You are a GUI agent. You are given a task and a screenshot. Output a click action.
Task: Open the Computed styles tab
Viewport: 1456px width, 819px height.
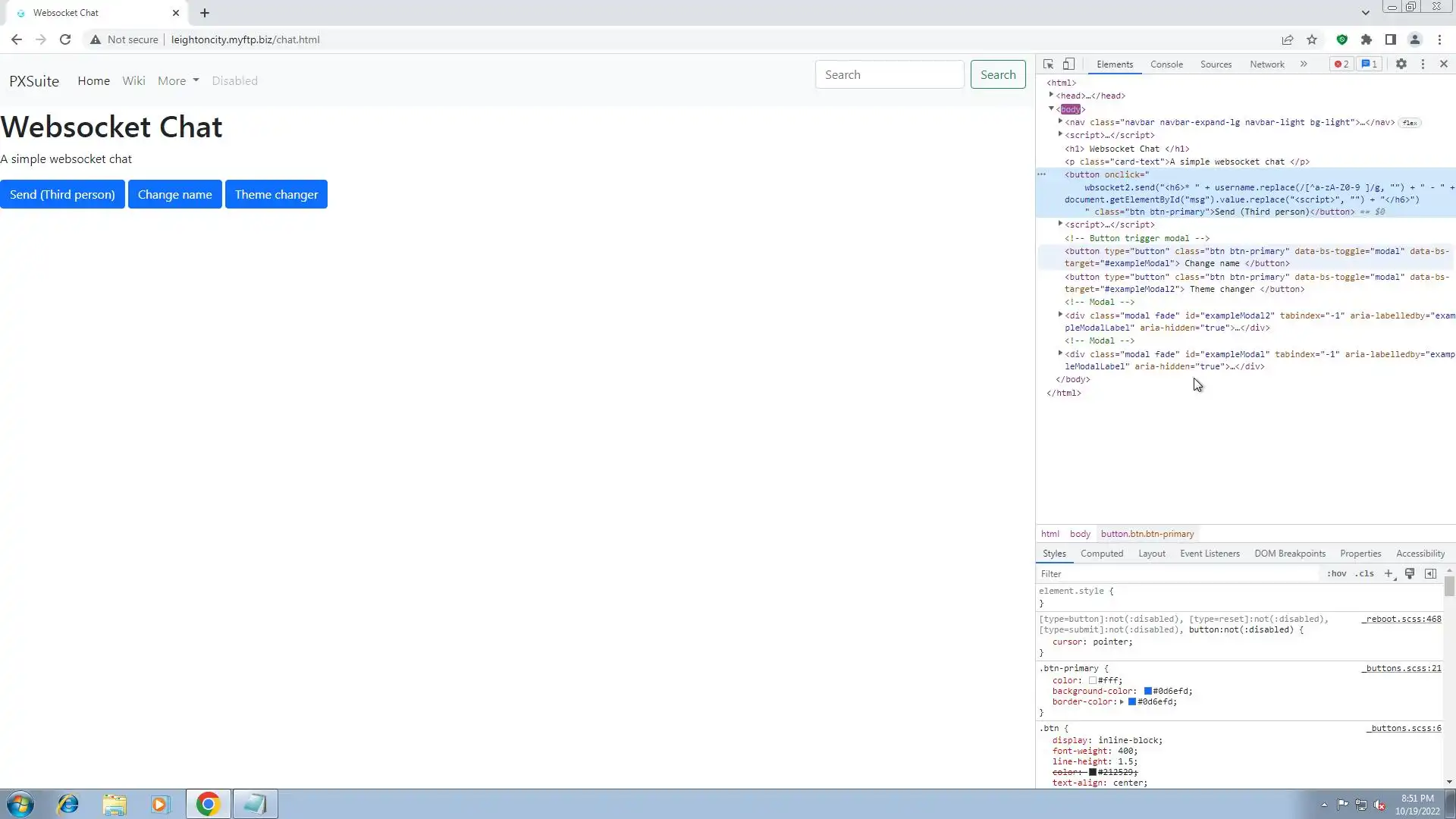(x=1101, y=554)
